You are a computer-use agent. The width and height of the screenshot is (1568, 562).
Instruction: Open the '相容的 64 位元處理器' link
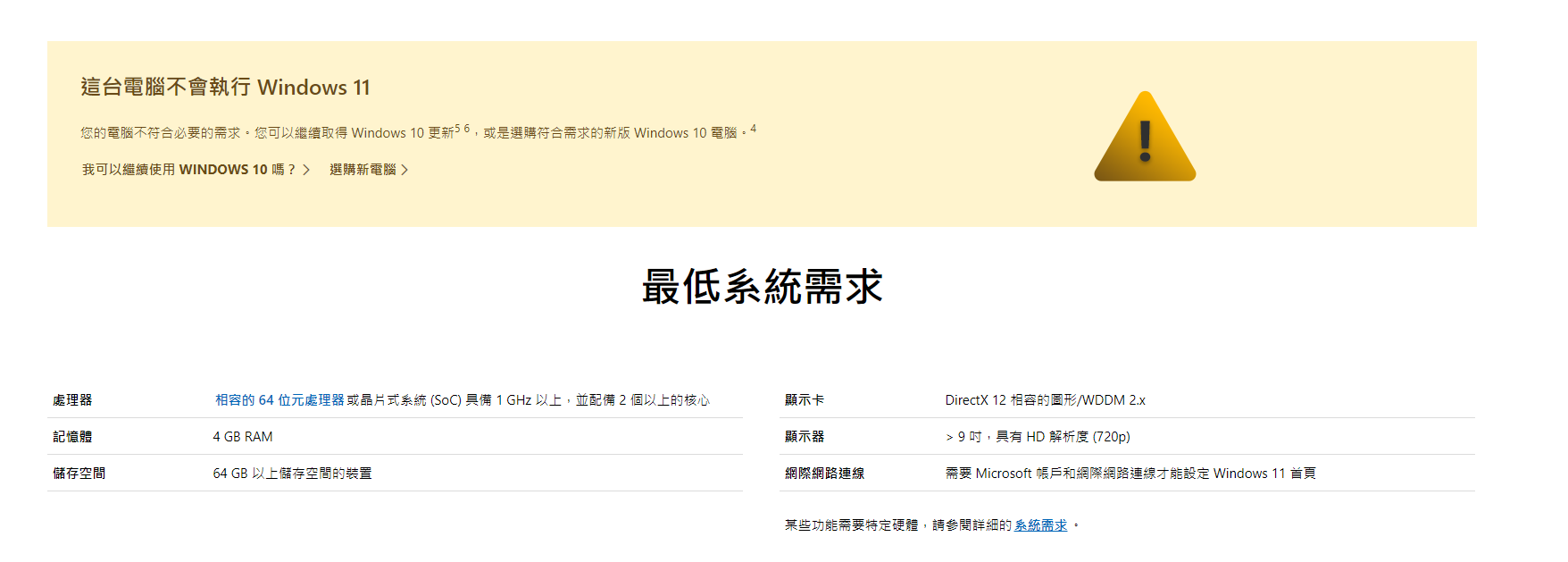pos(279,400)
